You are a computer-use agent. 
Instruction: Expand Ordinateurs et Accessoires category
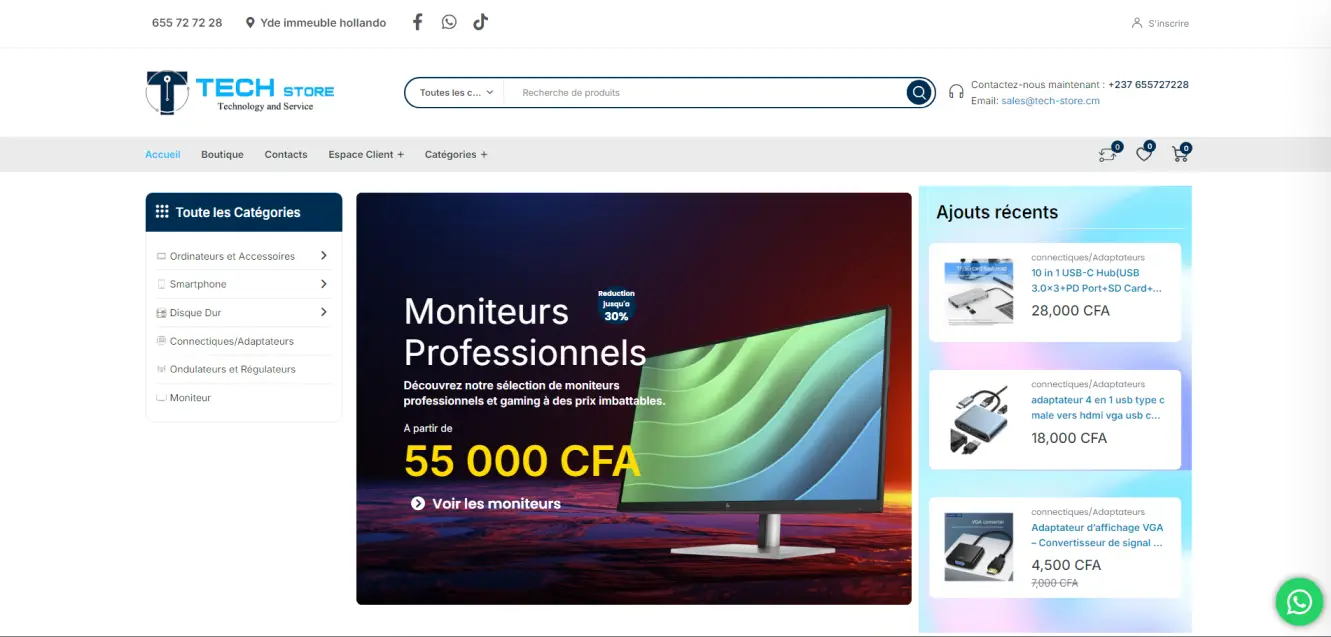323,256
